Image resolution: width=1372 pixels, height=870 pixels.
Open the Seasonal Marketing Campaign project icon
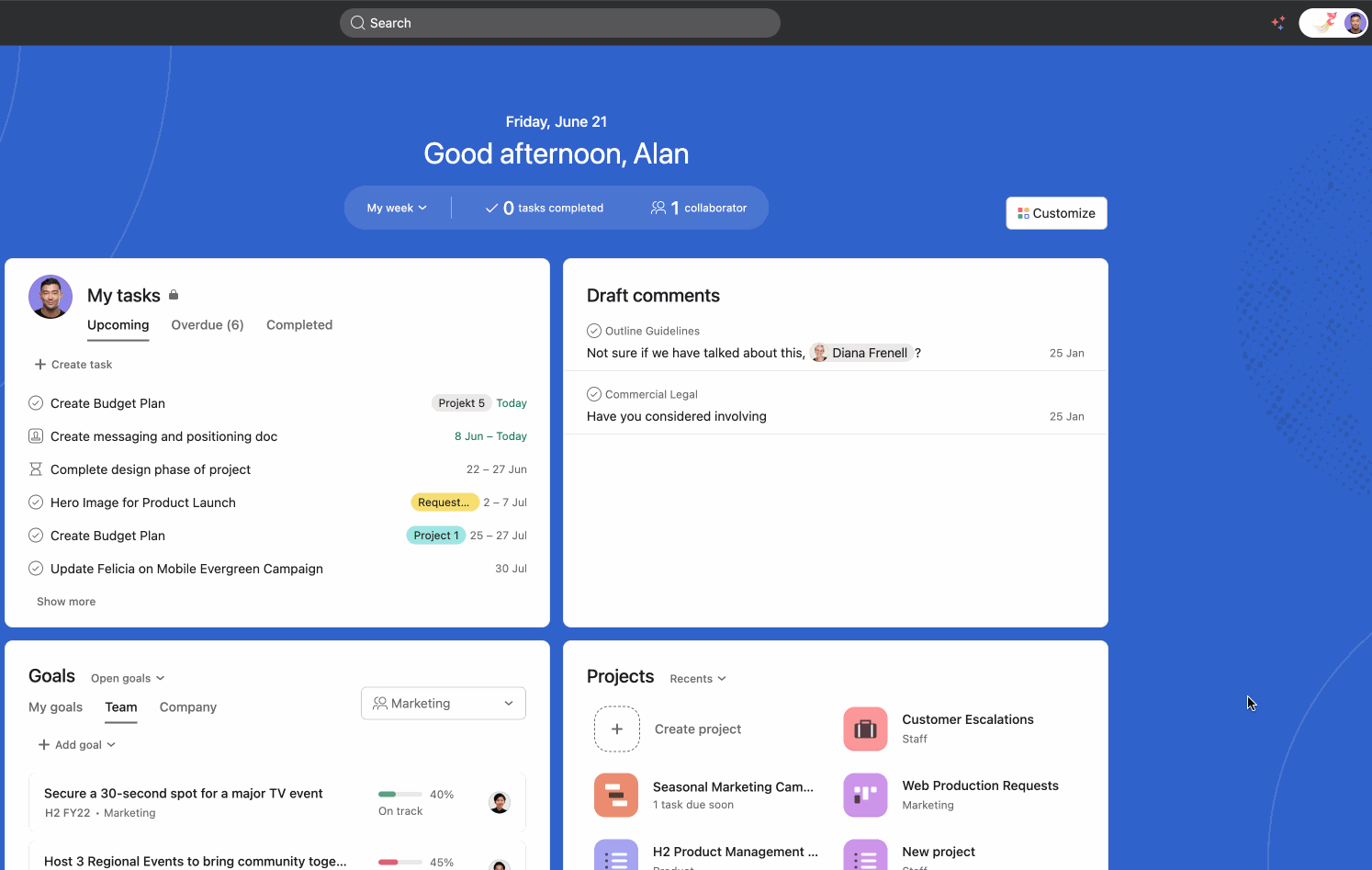(616, 796)
